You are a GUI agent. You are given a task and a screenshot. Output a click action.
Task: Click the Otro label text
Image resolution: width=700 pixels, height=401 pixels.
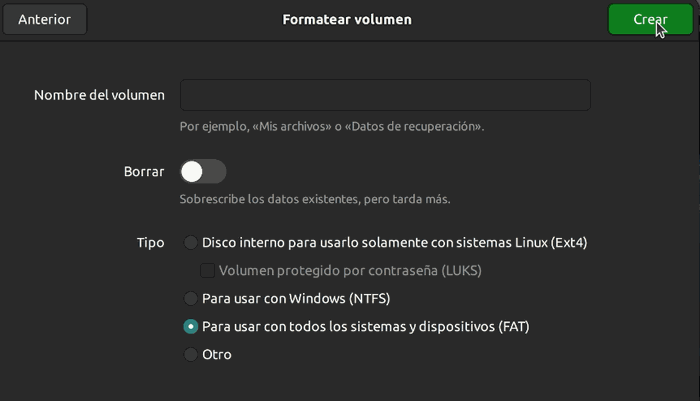(x=217, y=354)
